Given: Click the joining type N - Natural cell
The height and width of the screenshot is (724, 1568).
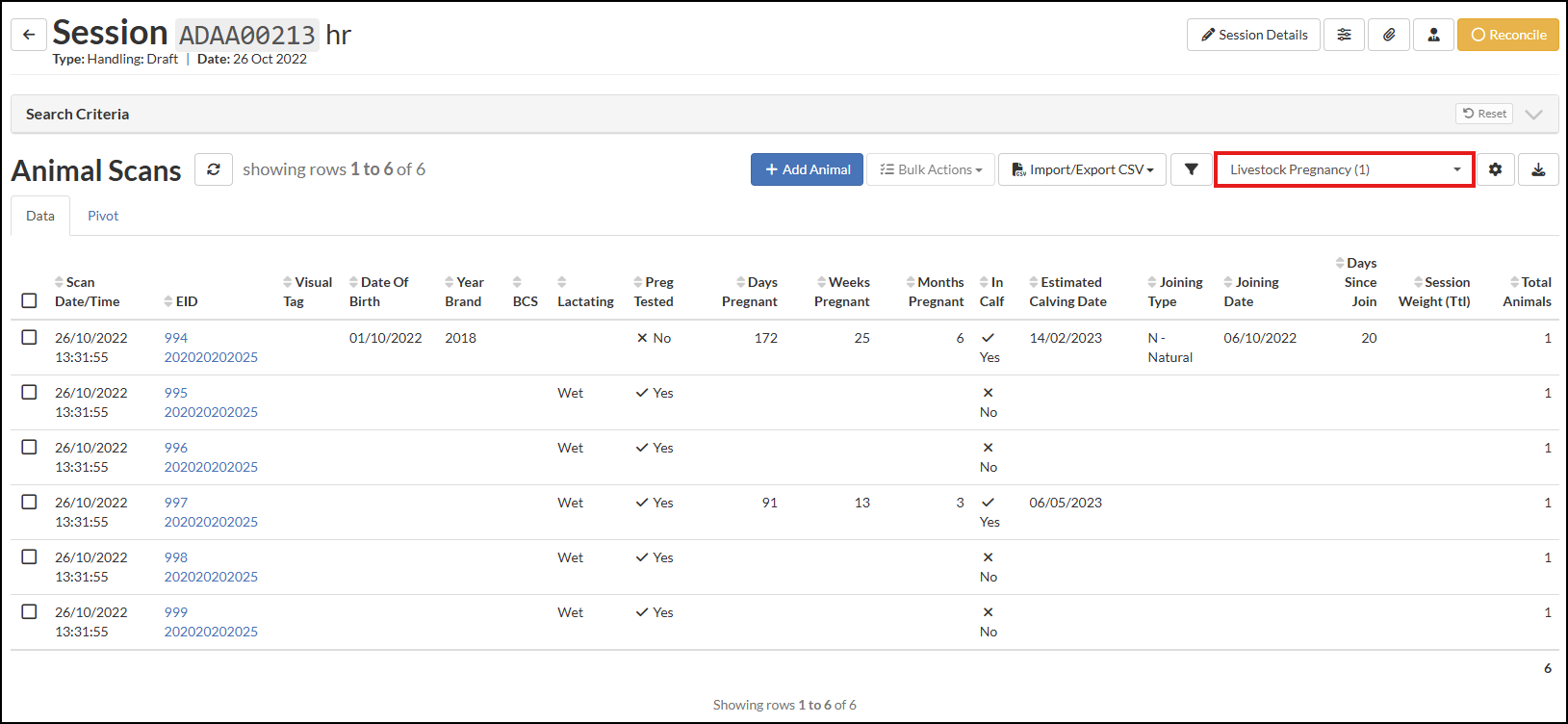Looking at the screenshot, I should pos(1170,348).
